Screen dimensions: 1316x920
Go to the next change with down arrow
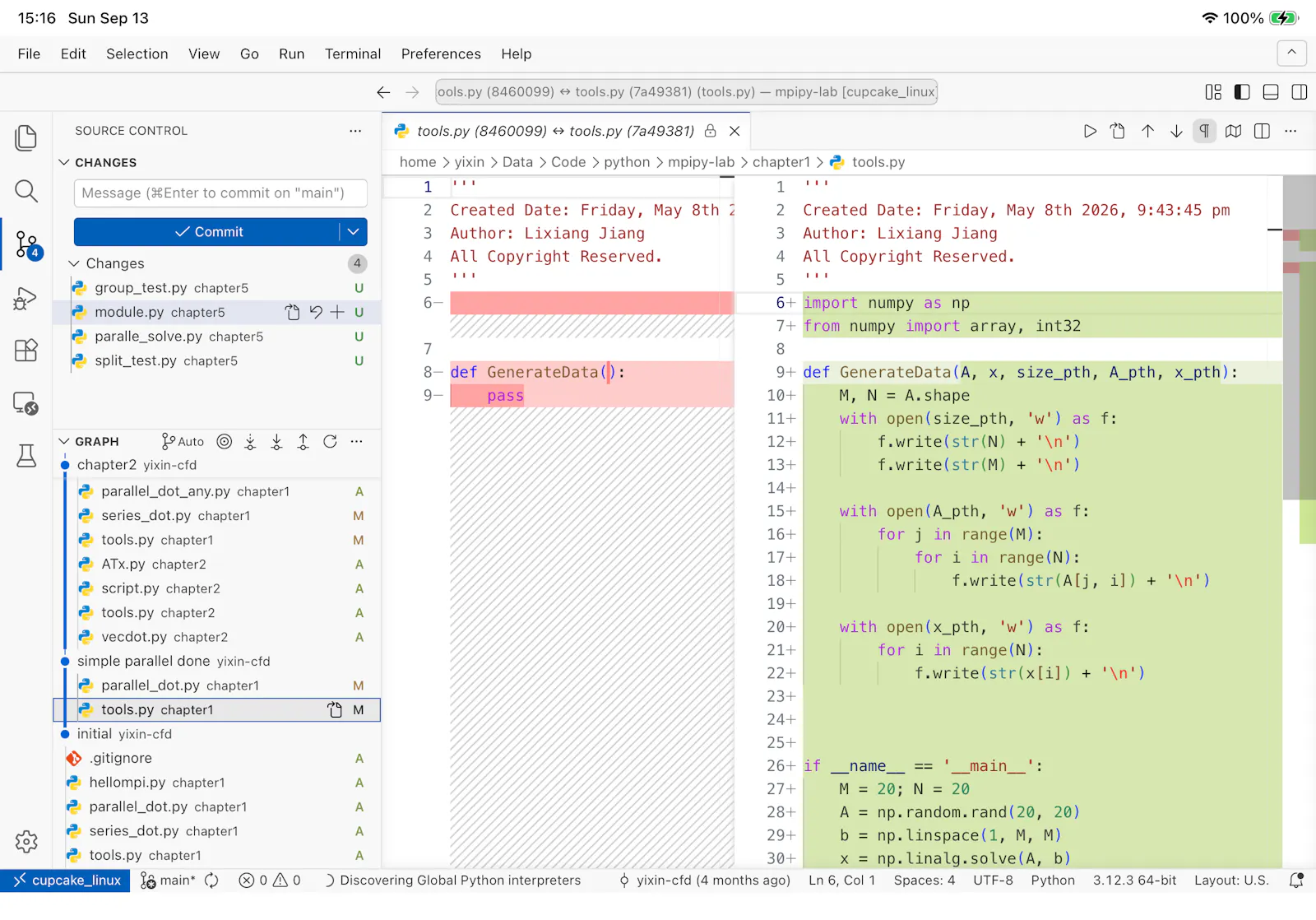pos(1176,131)
